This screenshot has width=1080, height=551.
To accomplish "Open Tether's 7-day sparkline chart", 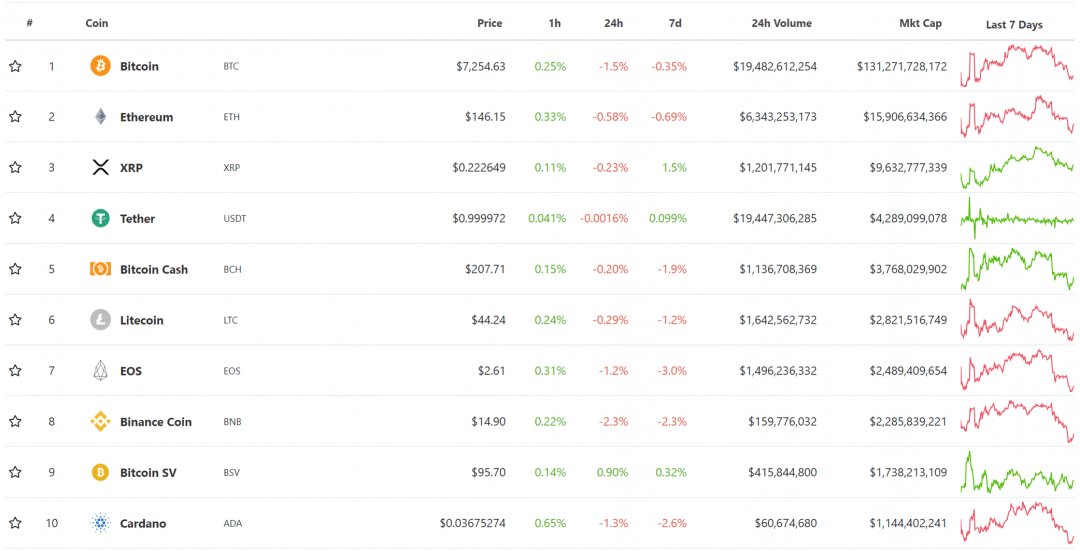I will (1017, 218).
